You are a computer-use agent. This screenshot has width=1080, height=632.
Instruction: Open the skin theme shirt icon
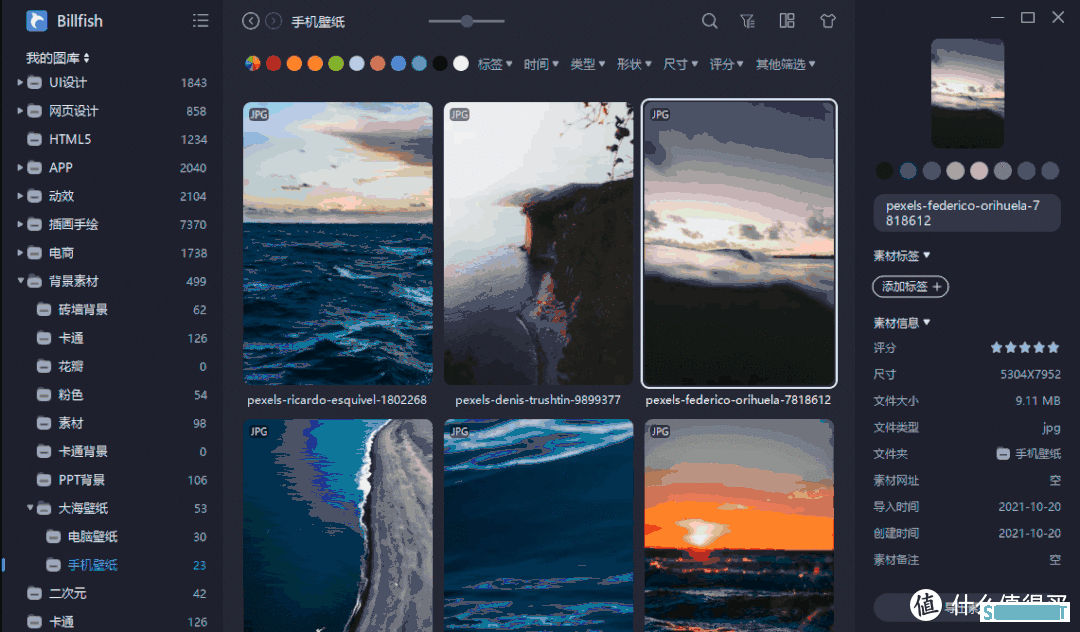click(x=828, y=21)
